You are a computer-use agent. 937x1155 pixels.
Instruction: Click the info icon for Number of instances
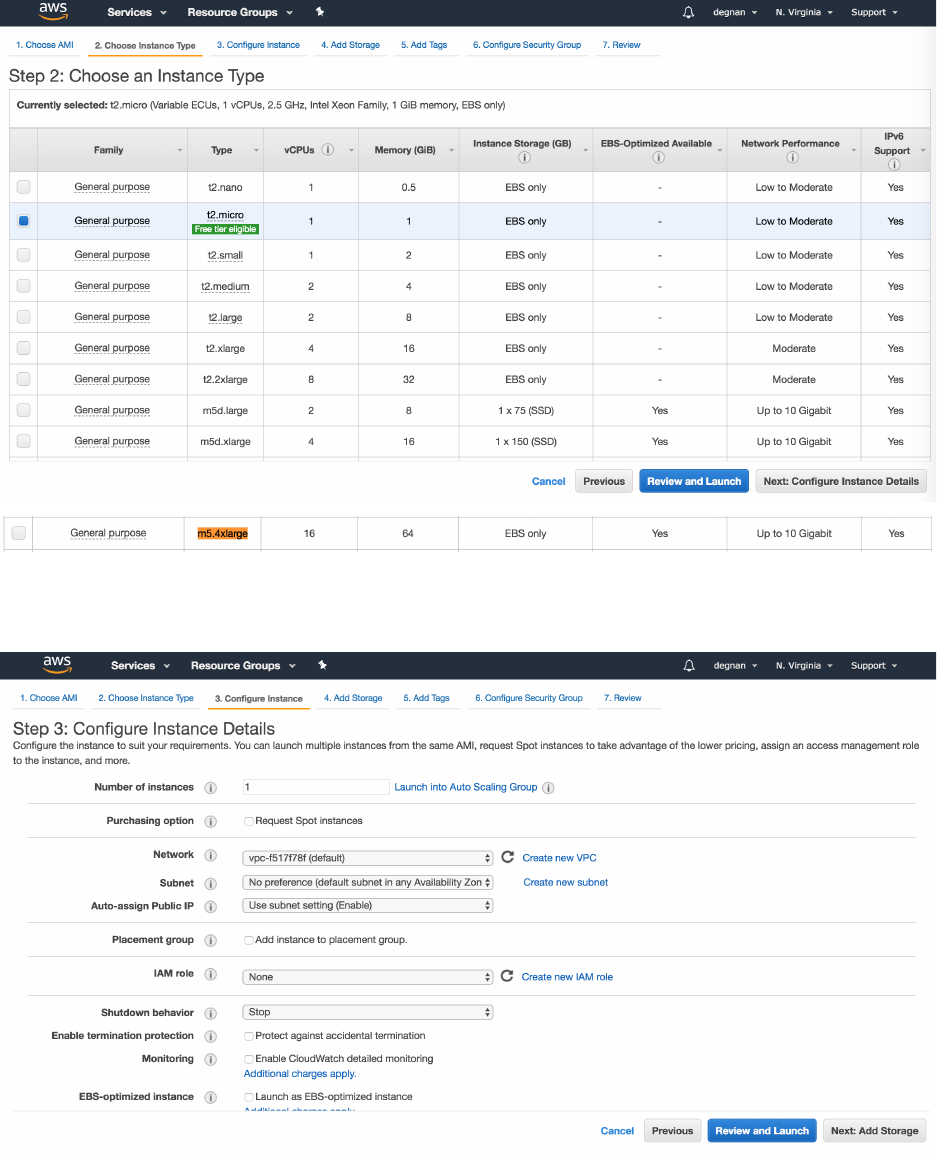[211, 787]
